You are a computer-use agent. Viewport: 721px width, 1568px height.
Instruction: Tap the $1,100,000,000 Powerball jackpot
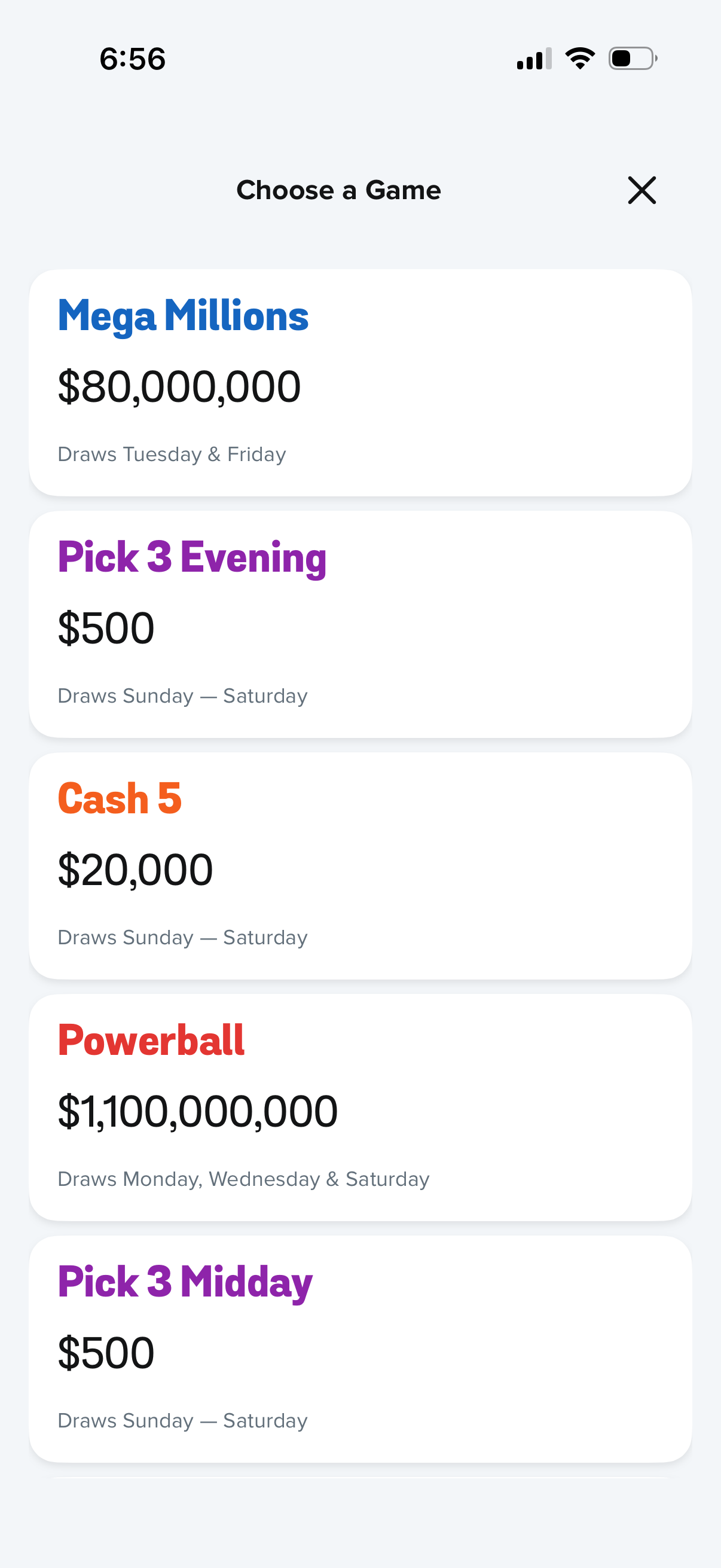point(197,1112)
